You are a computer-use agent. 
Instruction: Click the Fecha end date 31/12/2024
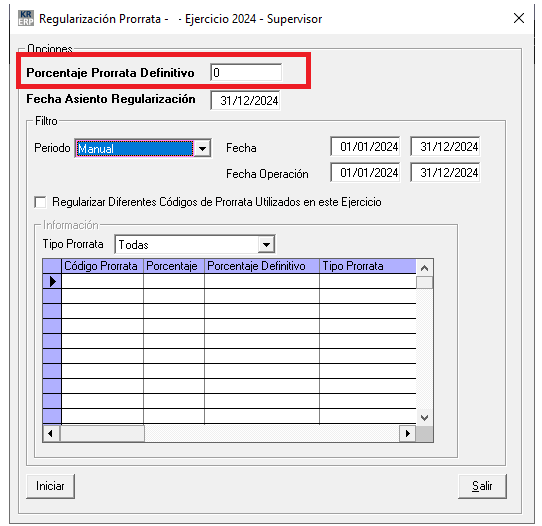click(445, 147)
